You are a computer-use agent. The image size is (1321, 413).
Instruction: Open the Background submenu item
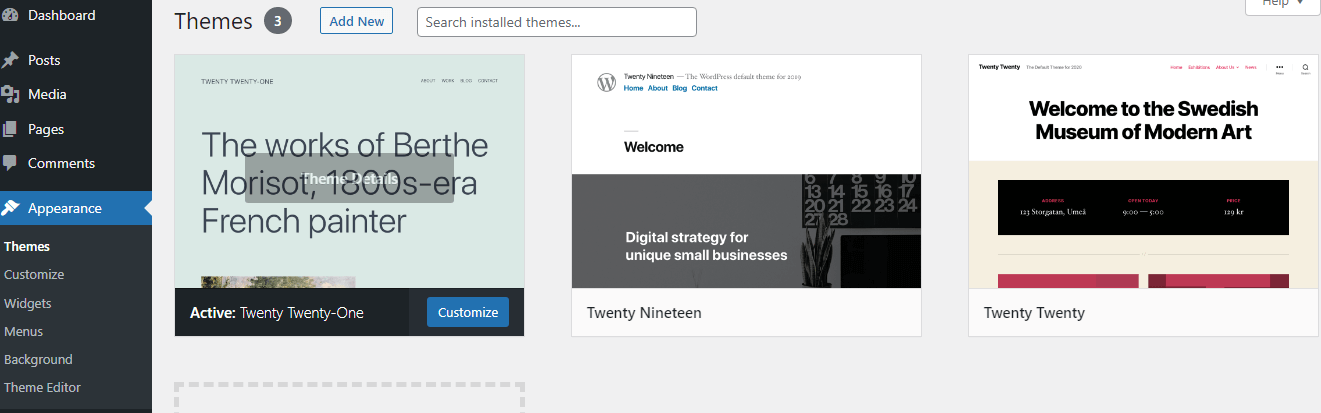tap(38, 359)
